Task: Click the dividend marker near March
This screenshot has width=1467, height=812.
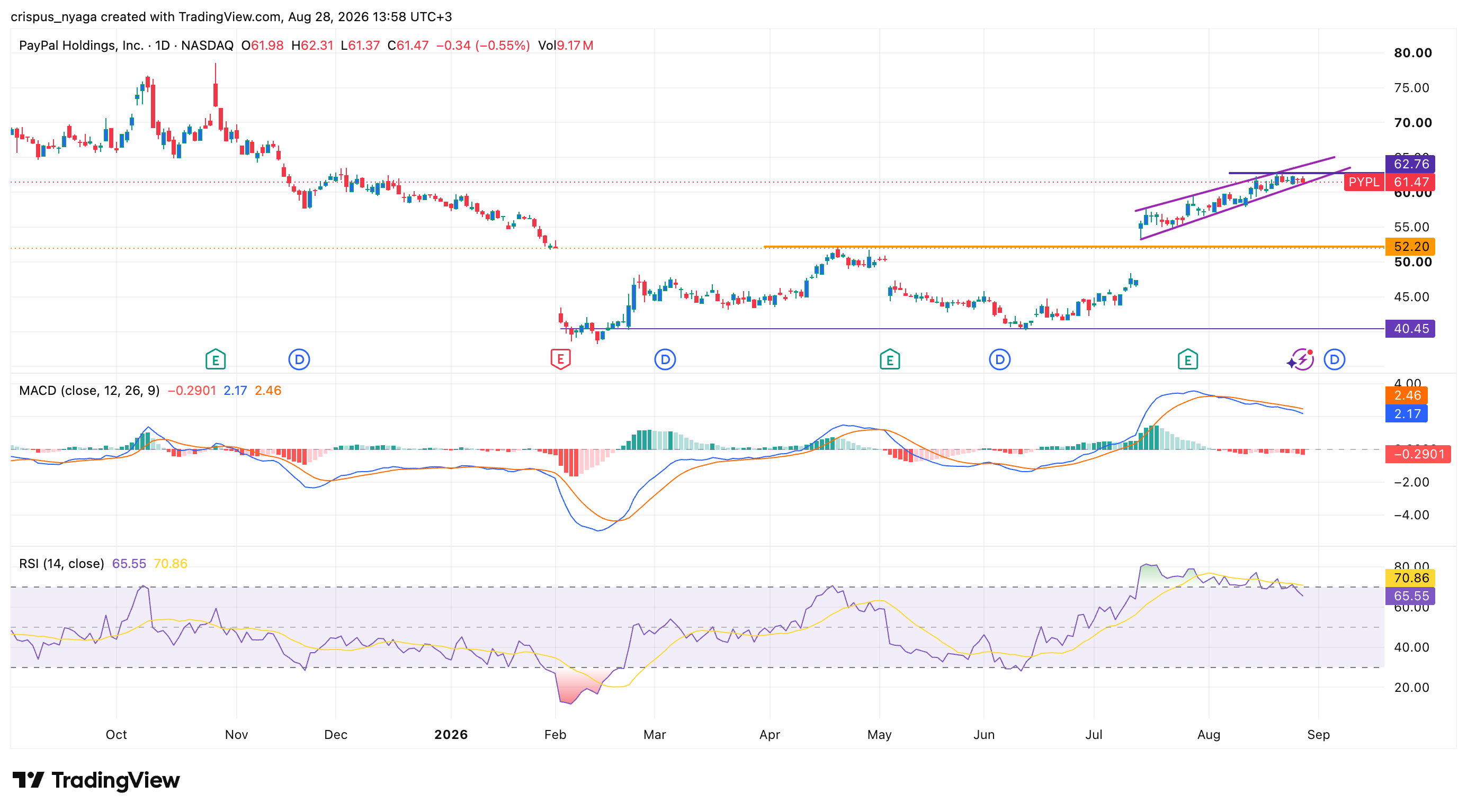Action: click(665, 359)
